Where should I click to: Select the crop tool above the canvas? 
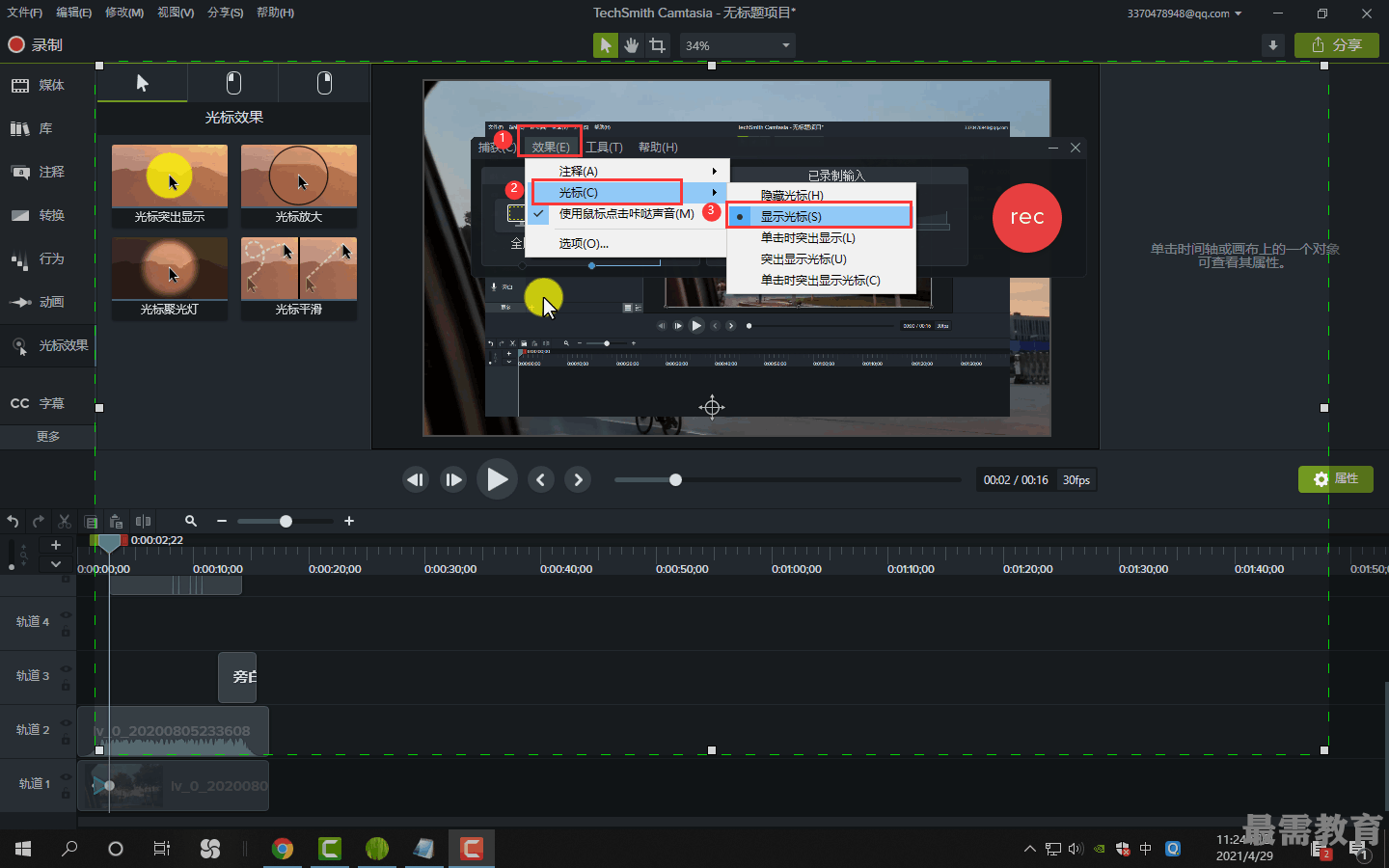click(x=658, y=45)
